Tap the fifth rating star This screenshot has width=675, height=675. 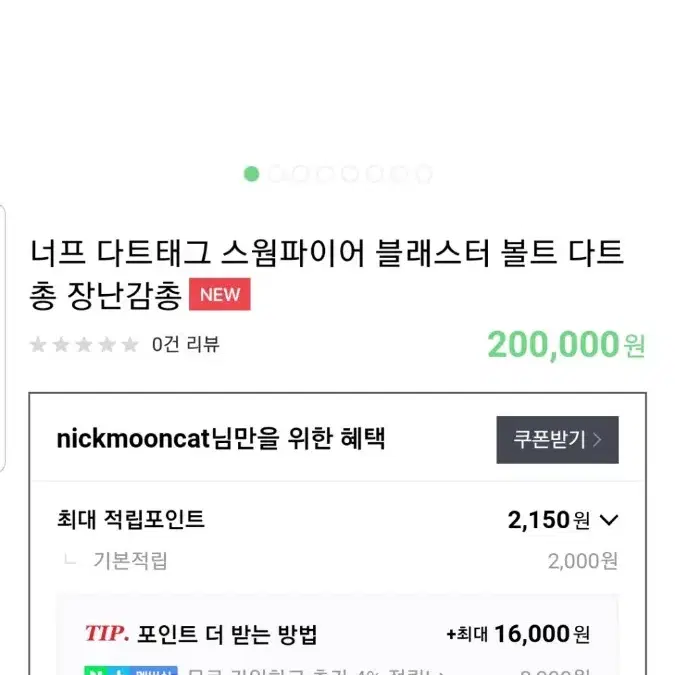130,344
